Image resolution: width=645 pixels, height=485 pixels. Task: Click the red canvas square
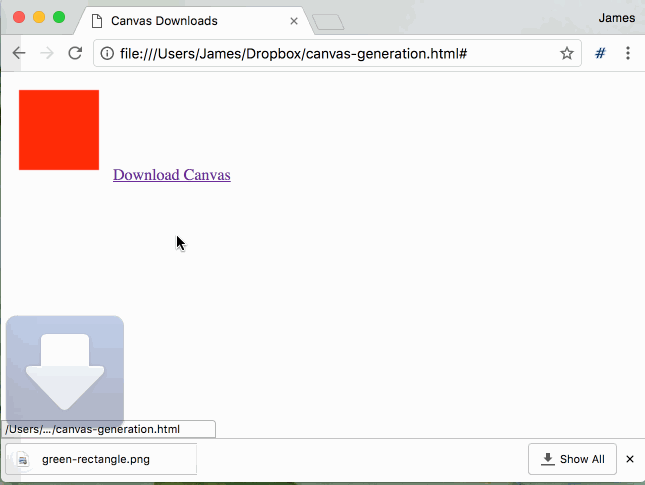coord(59,130)
